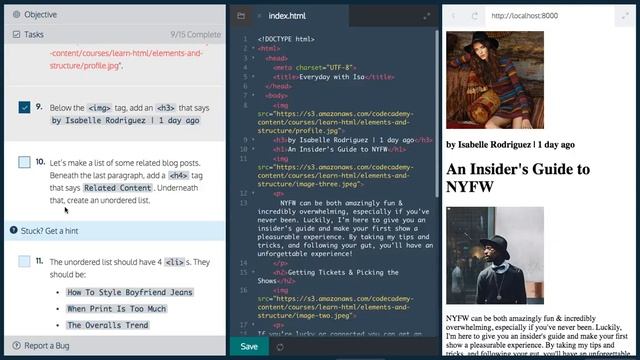Close the index.html tab with its x

(259, 16)
